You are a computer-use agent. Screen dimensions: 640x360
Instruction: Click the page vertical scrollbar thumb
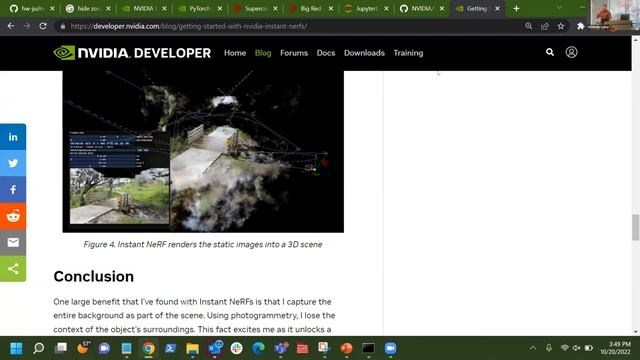(x=636, y=227)
